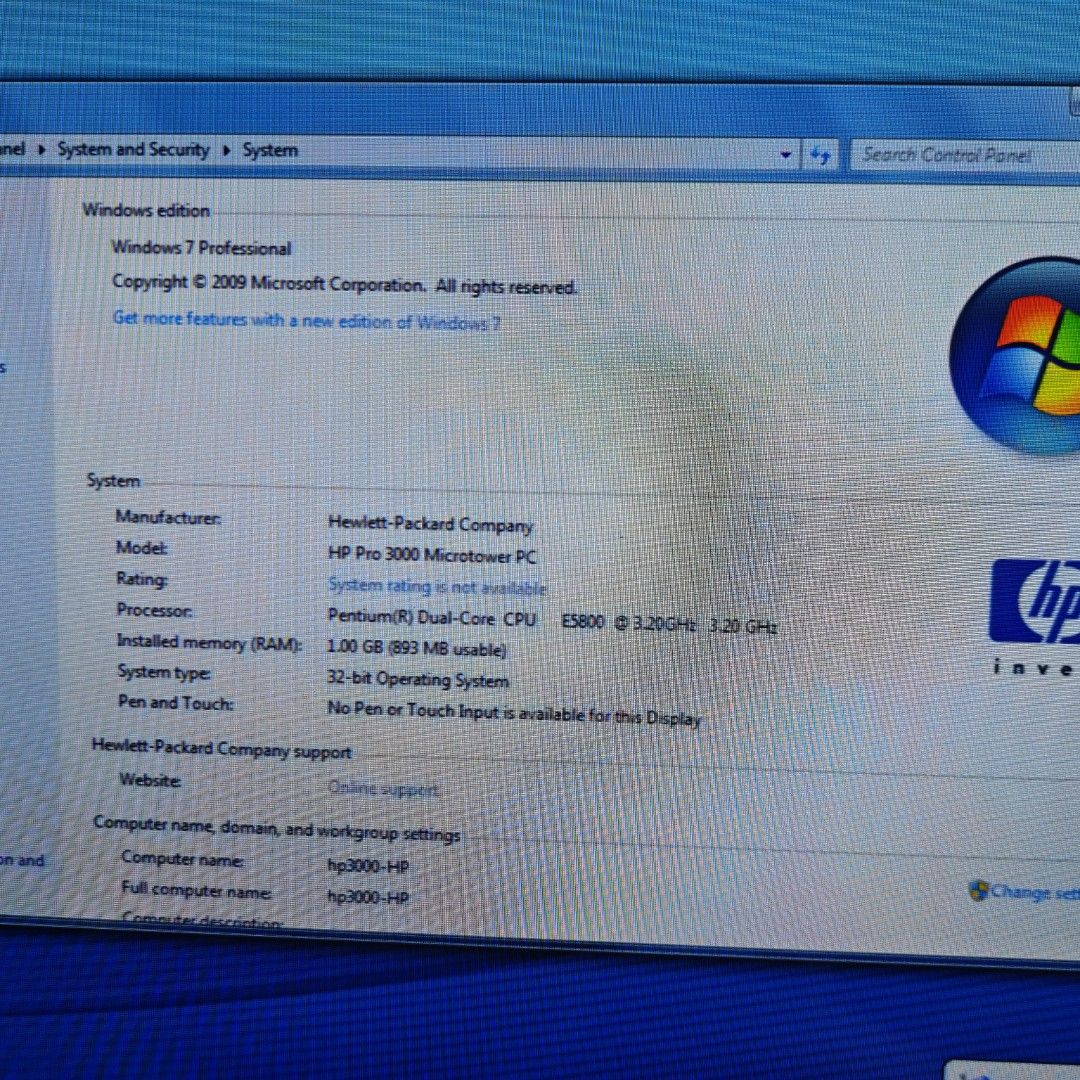Select Hewlett-Packard Company manufacturer value
1080x1080 pixels.
coord(430,524)
